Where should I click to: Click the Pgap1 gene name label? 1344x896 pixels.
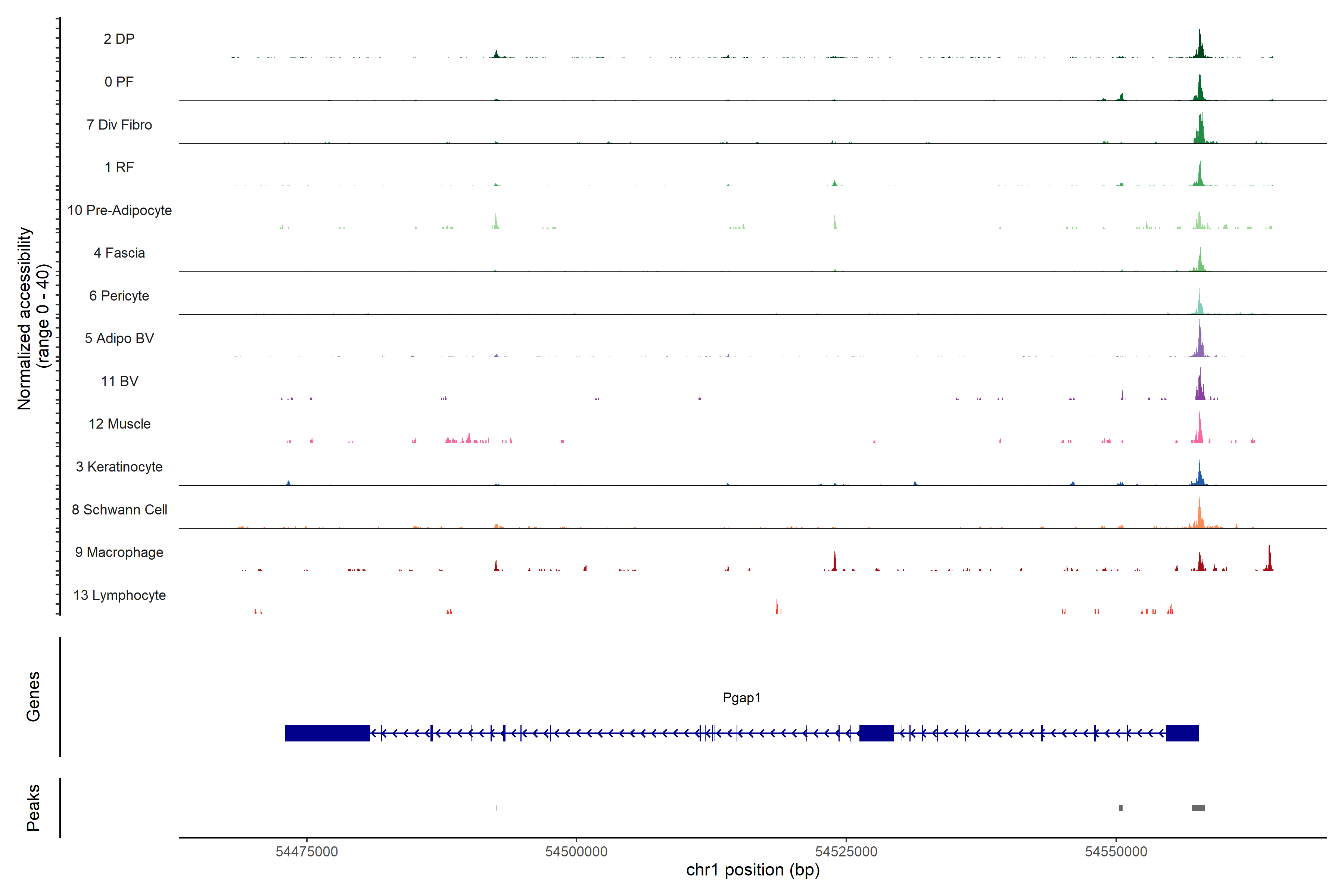(x=741, y=698)
